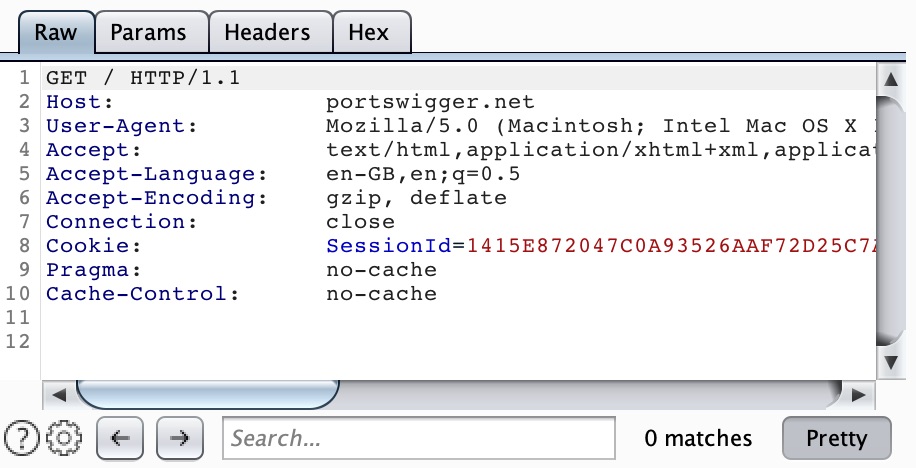
Task: Click the 0 matches counter
Action: click(698, 438)
